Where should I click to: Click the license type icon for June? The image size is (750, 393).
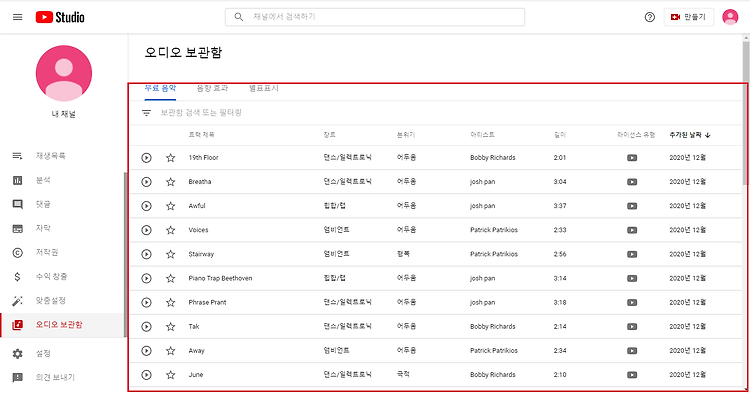(x=632, y=375)
